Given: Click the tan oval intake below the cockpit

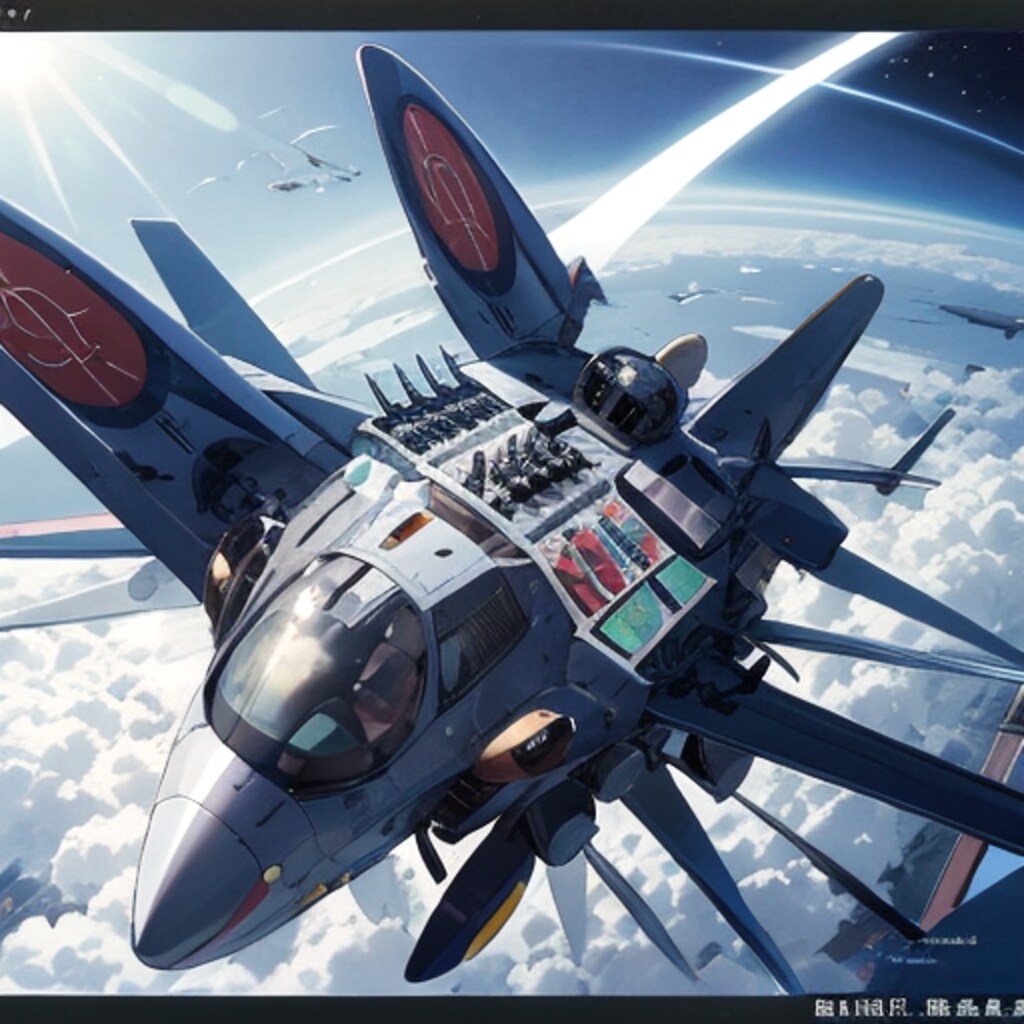Looking at the screenshot, I should (x=523, y=745).
